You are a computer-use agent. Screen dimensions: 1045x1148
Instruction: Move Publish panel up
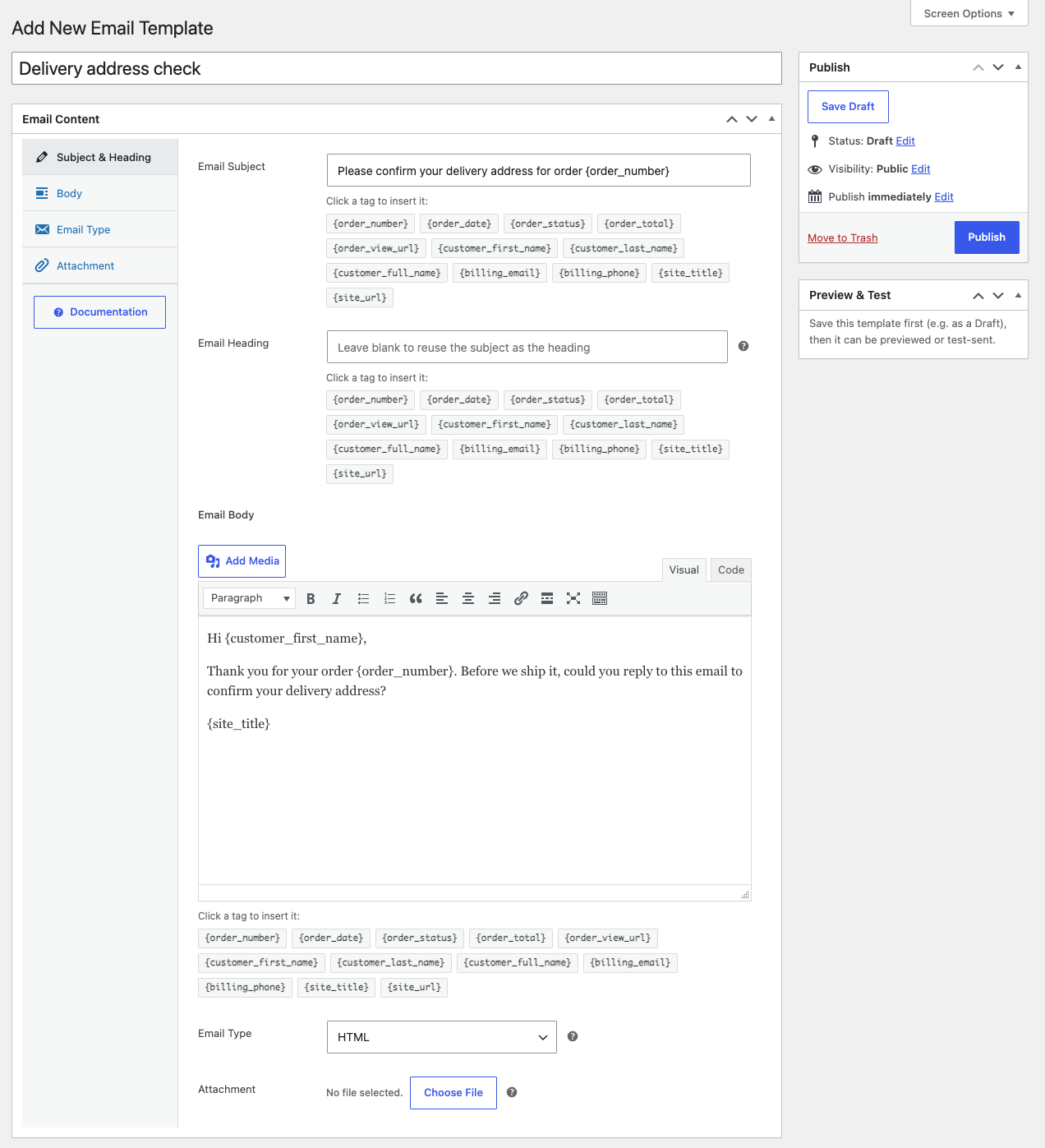tap(978, 67)
